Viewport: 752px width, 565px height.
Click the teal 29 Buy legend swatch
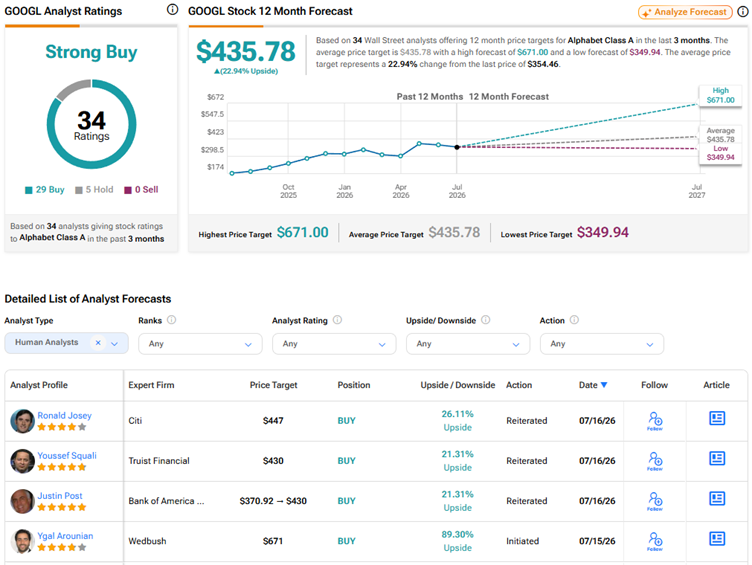pos(29,190)
